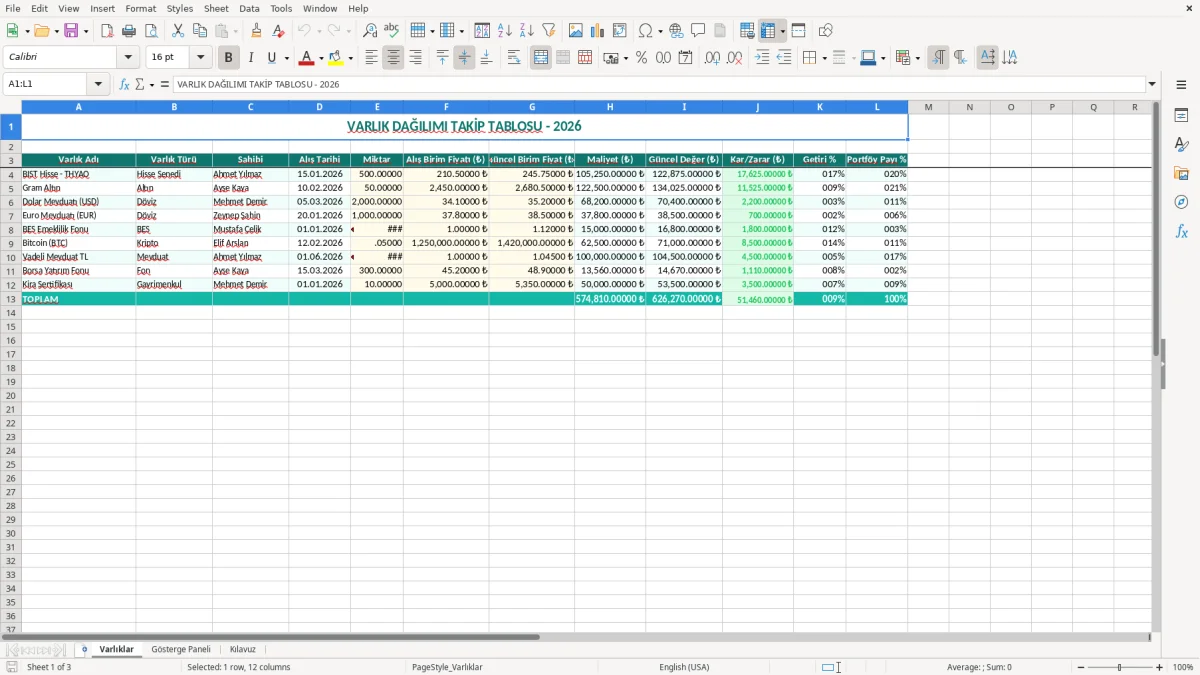1200x675 pixels.
Task: Apply the yellow background color swatch
Action: pyautogui.click(x=337, y=58)
